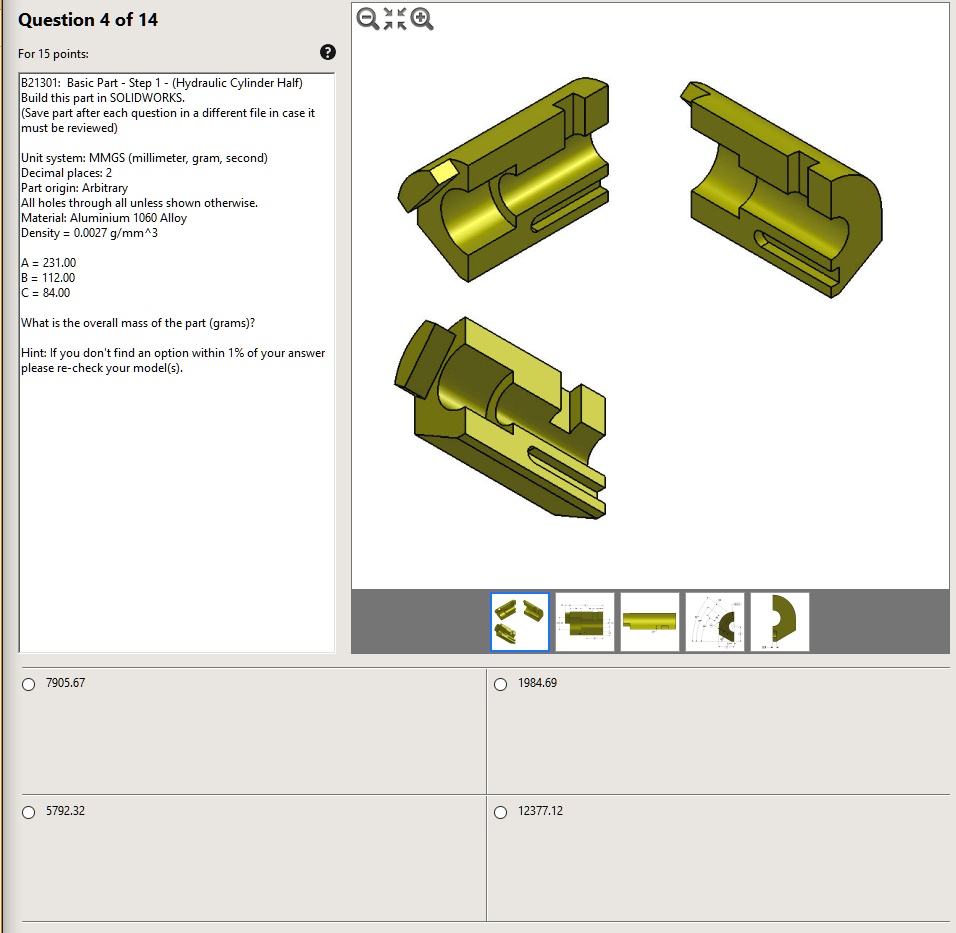956x933 pixels.
Task: Pick the 5792.32 answer option
Action: pos(29,812)
